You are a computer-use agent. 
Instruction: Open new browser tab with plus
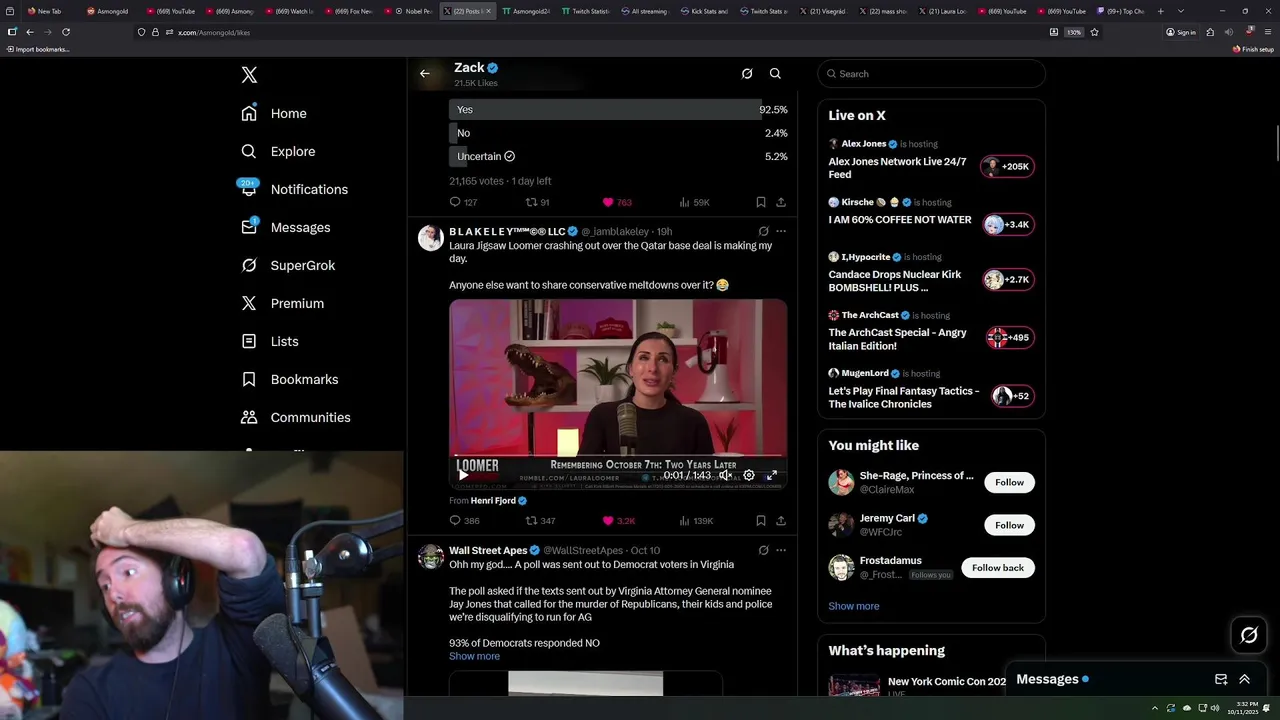pyautogui.click(x=1160, y=11)
